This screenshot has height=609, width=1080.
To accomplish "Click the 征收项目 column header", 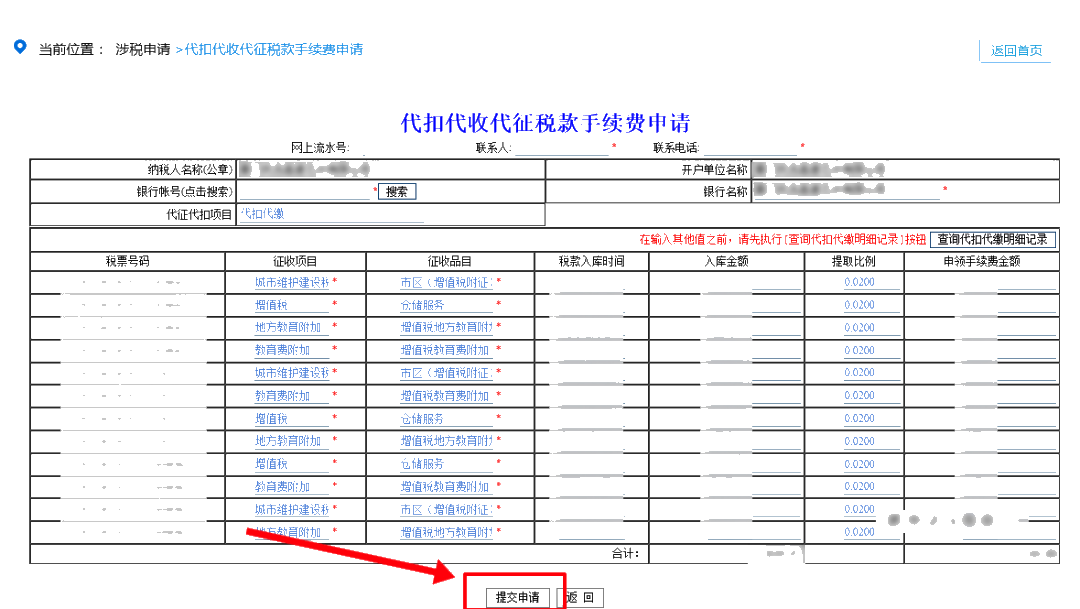I will [x=295, y=261].
